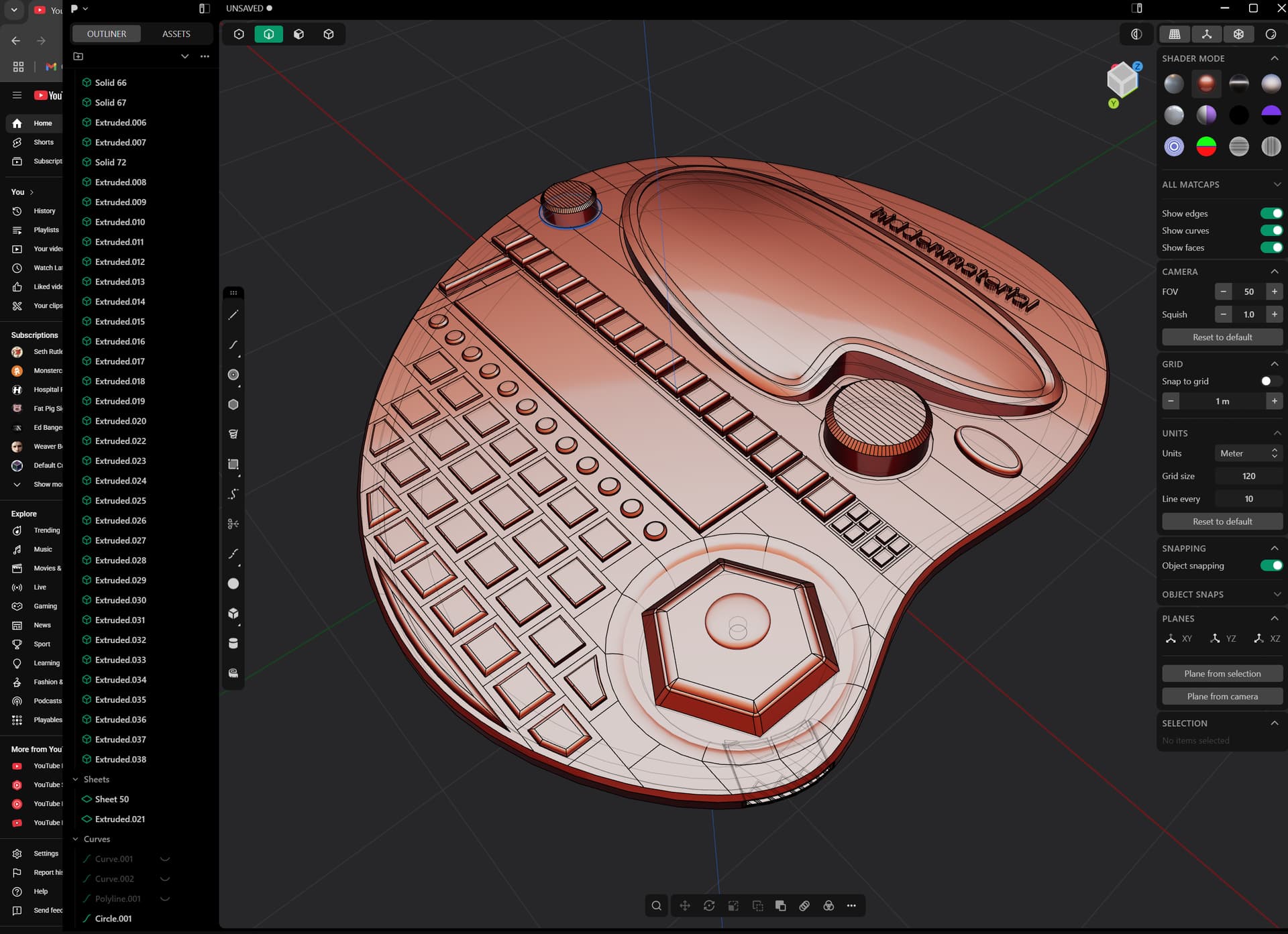Open the Units Meter dropdown
Viewport: 1288px width, 934px height.
pos(1248,454)
